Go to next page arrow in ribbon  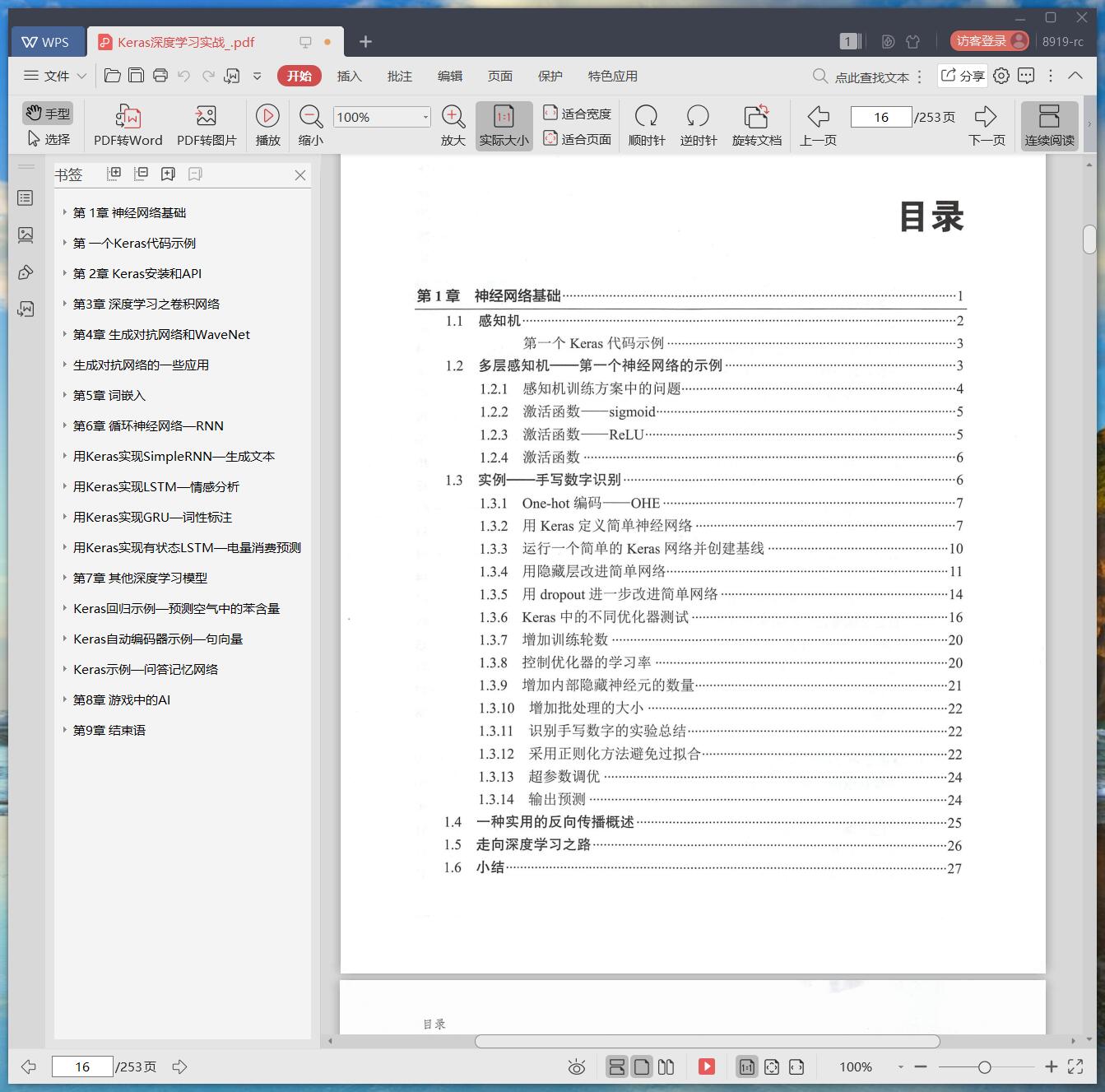coord(986,116)
